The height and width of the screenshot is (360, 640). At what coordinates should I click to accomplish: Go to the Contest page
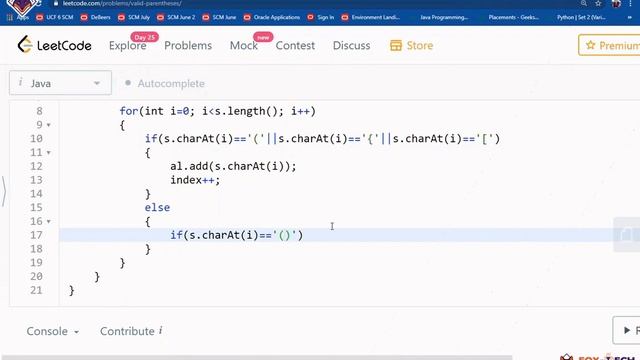click(295, 45)
